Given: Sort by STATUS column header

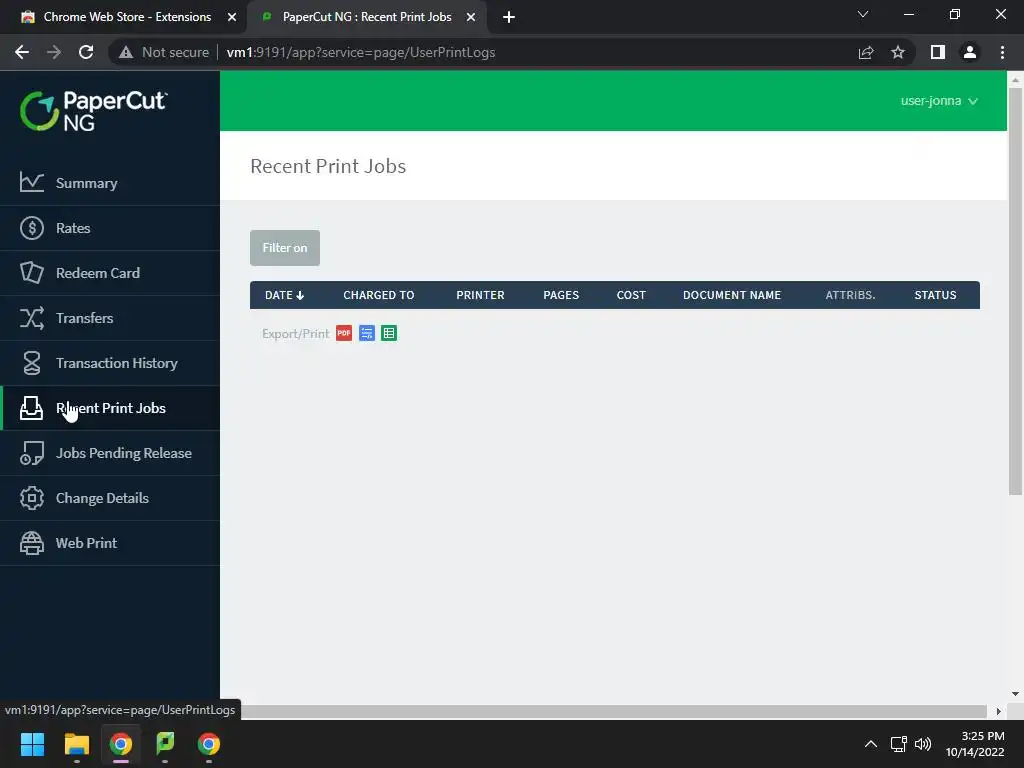Looking at the screenshot, I should pyautogui.click(x=935, y=295).
